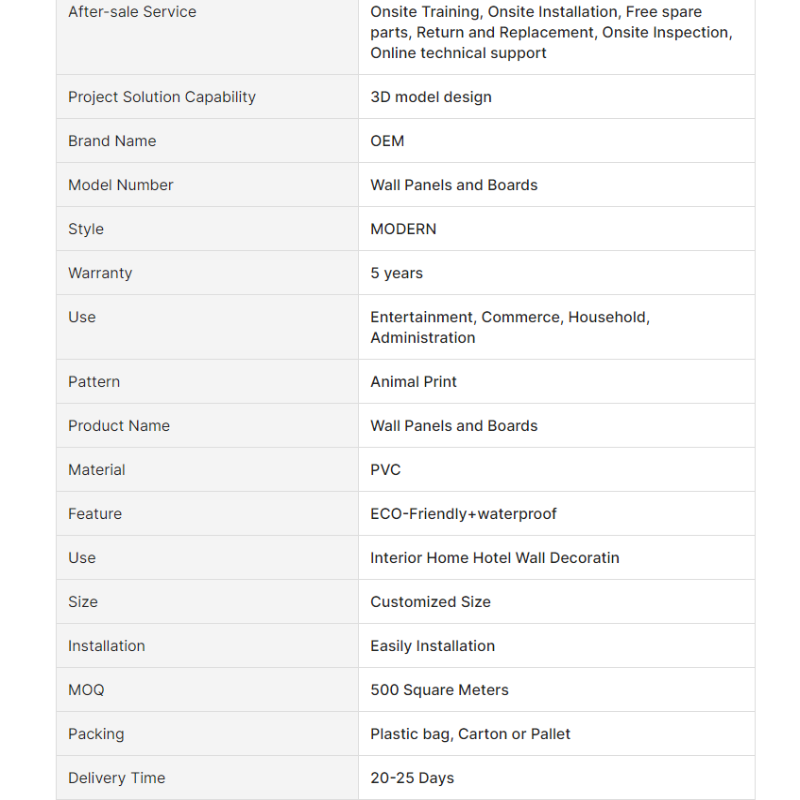Select the Brand Name row label
This screenshot has height=800, width=800.
pos(112,141)
